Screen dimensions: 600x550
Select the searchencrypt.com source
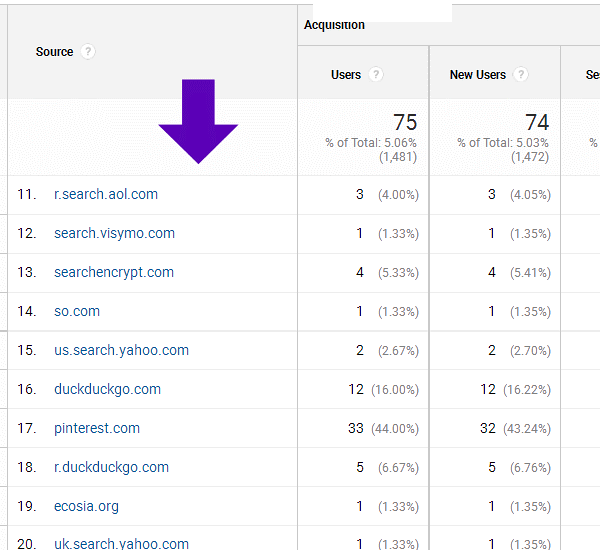113,272
